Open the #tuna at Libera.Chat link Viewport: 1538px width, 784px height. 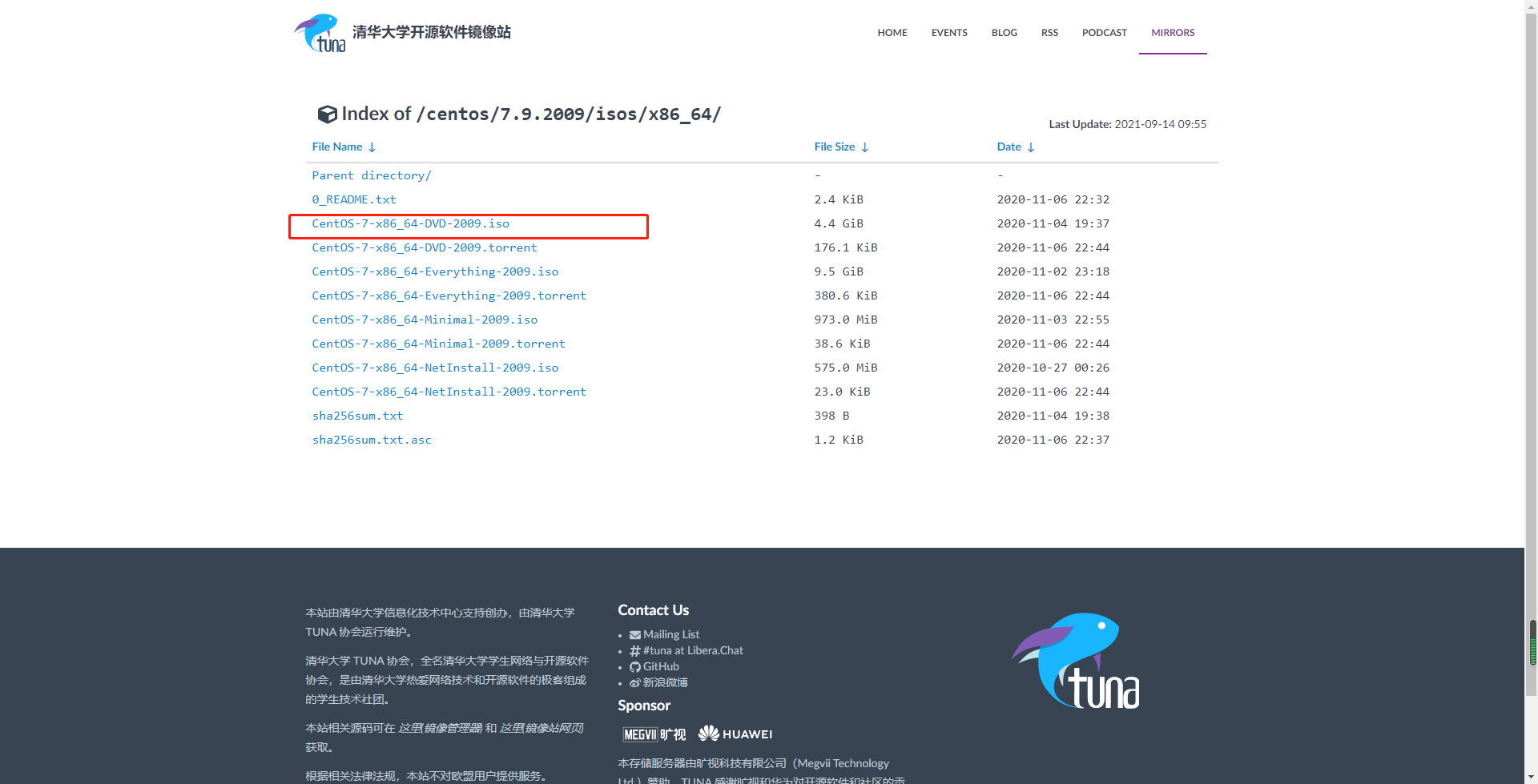(693, 650)
